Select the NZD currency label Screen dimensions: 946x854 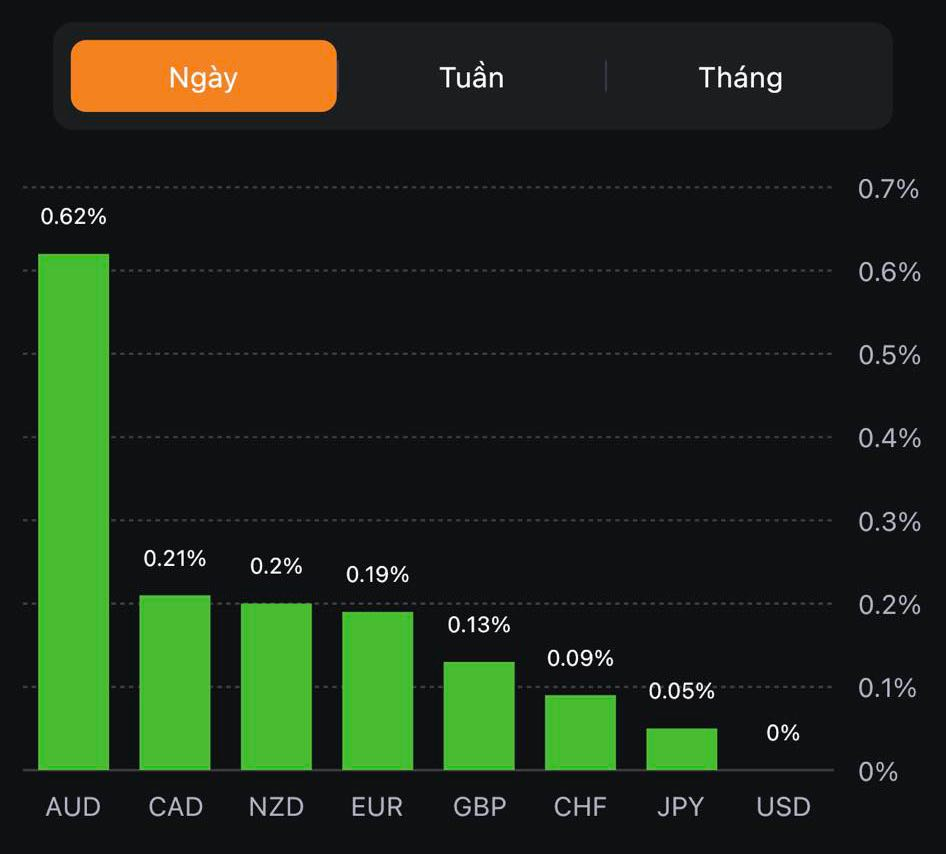[276, 807]
